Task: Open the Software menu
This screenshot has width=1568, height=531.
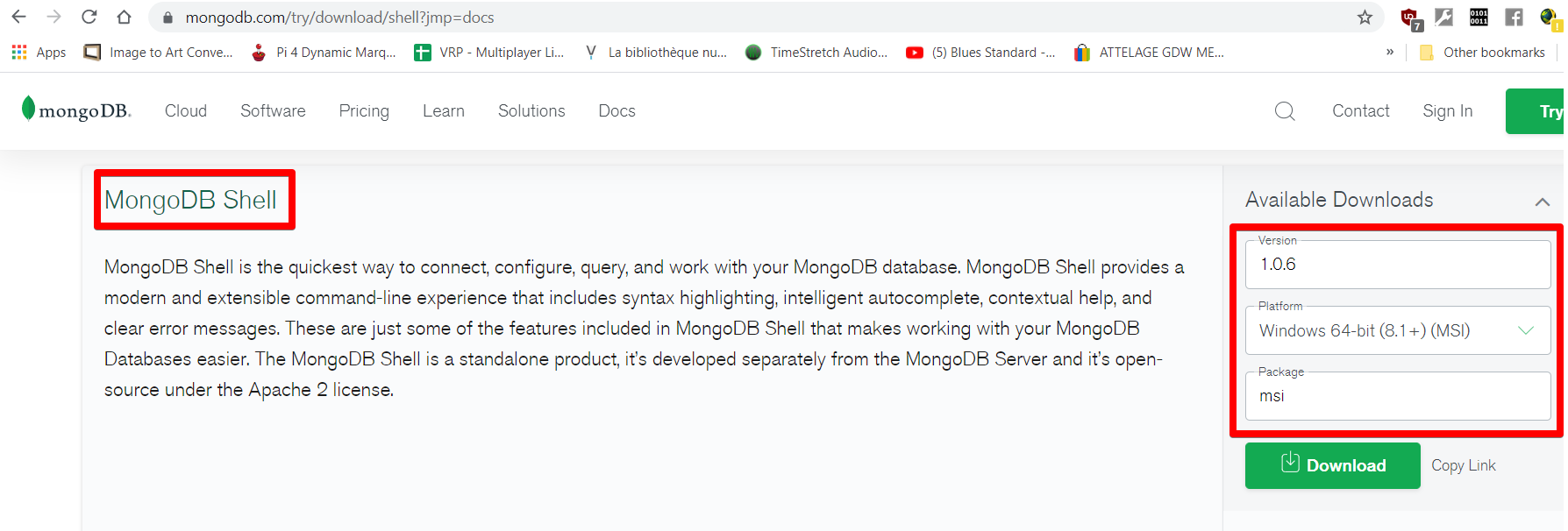Action: (273, 111)
